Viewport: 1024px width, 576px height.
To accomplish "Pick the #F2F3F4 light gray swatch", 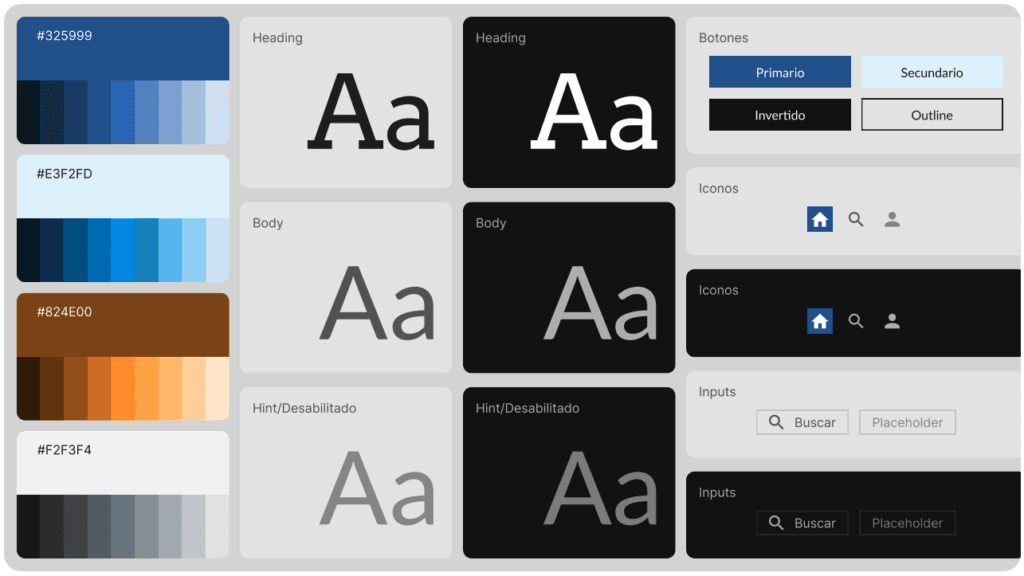I will coord(123,462).
